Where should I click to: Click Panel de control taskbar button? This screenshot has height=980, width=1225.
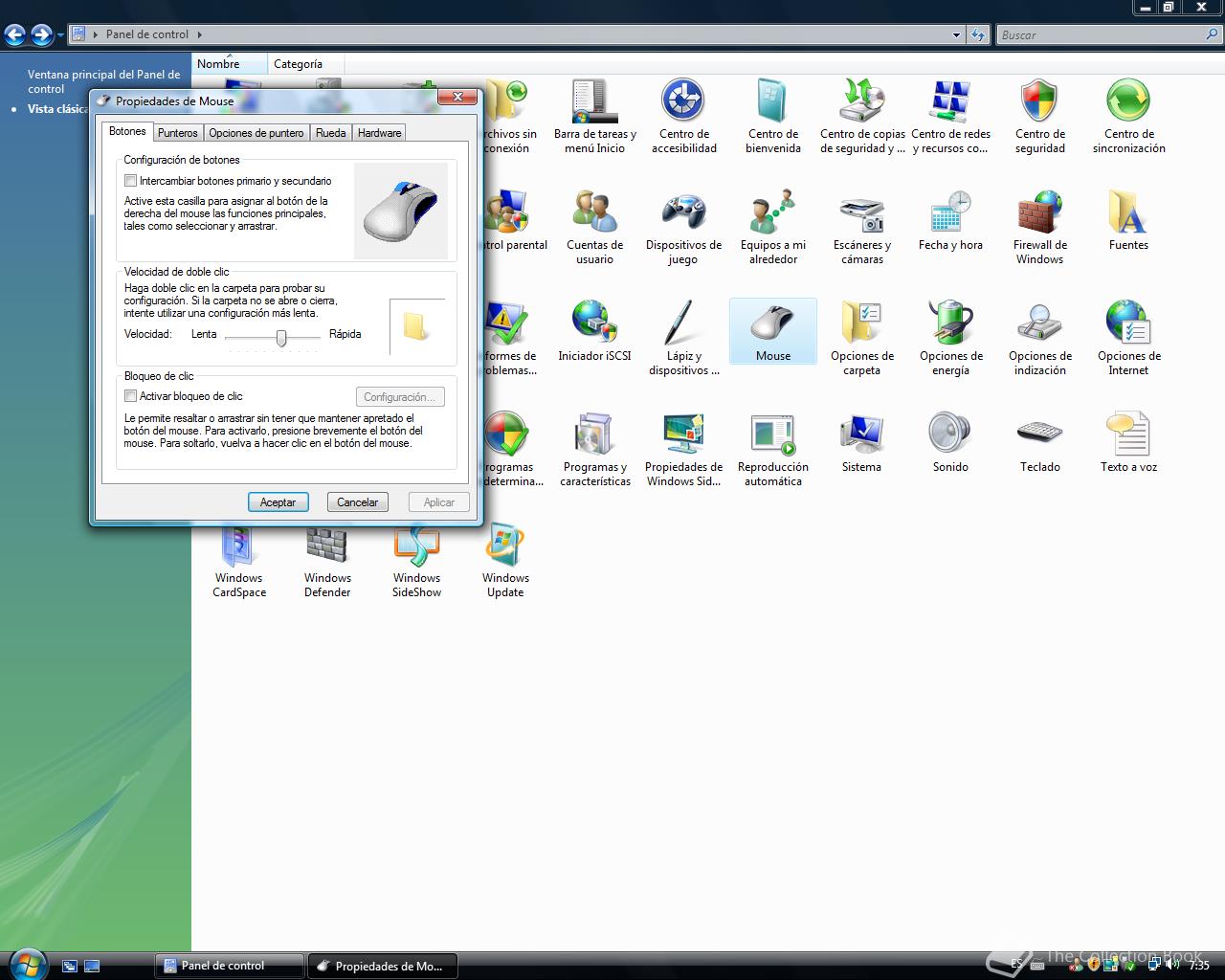(230, 966)
